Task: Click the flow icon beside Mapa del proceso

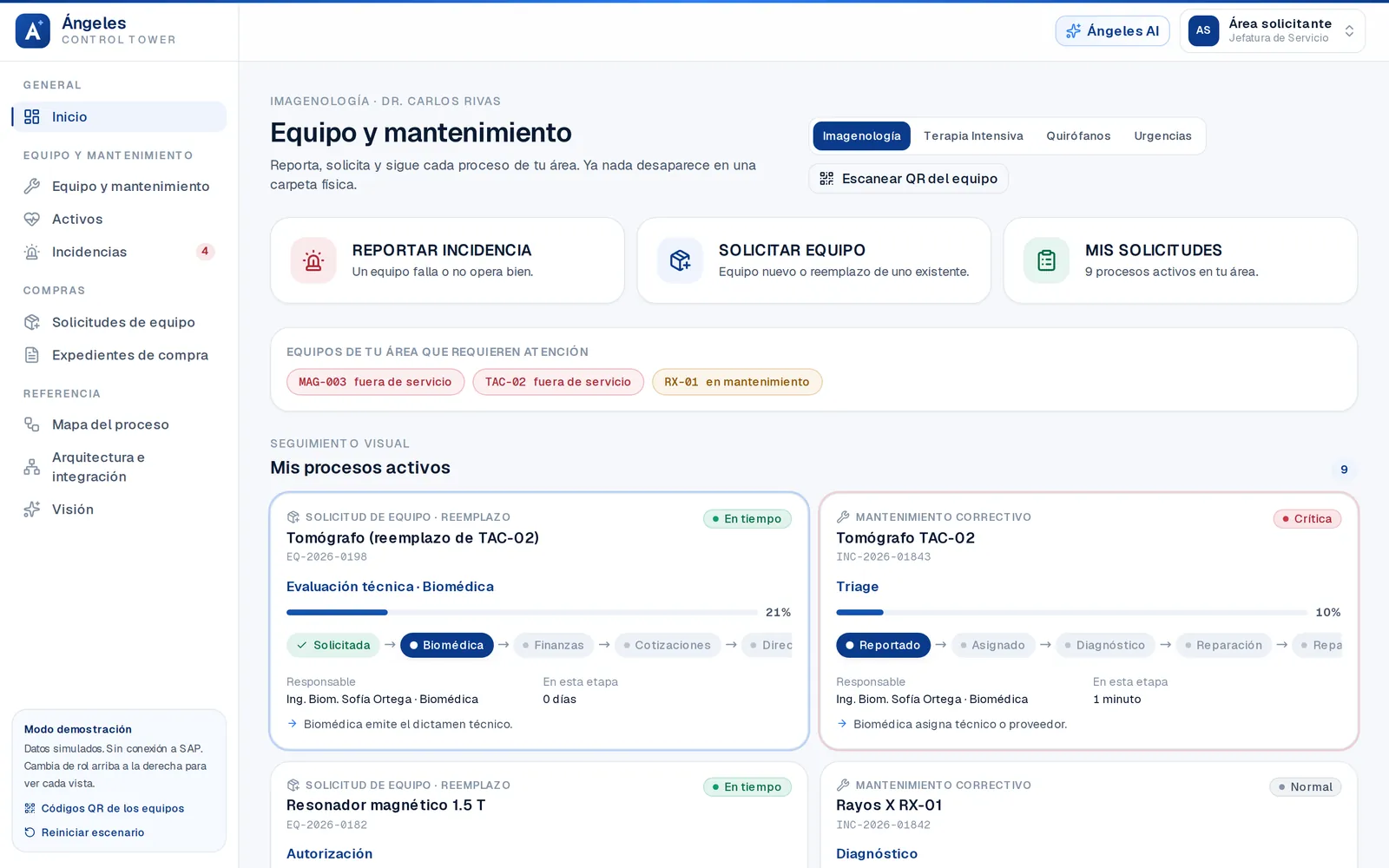Action: pyautogui.click(x=32, y=424)
